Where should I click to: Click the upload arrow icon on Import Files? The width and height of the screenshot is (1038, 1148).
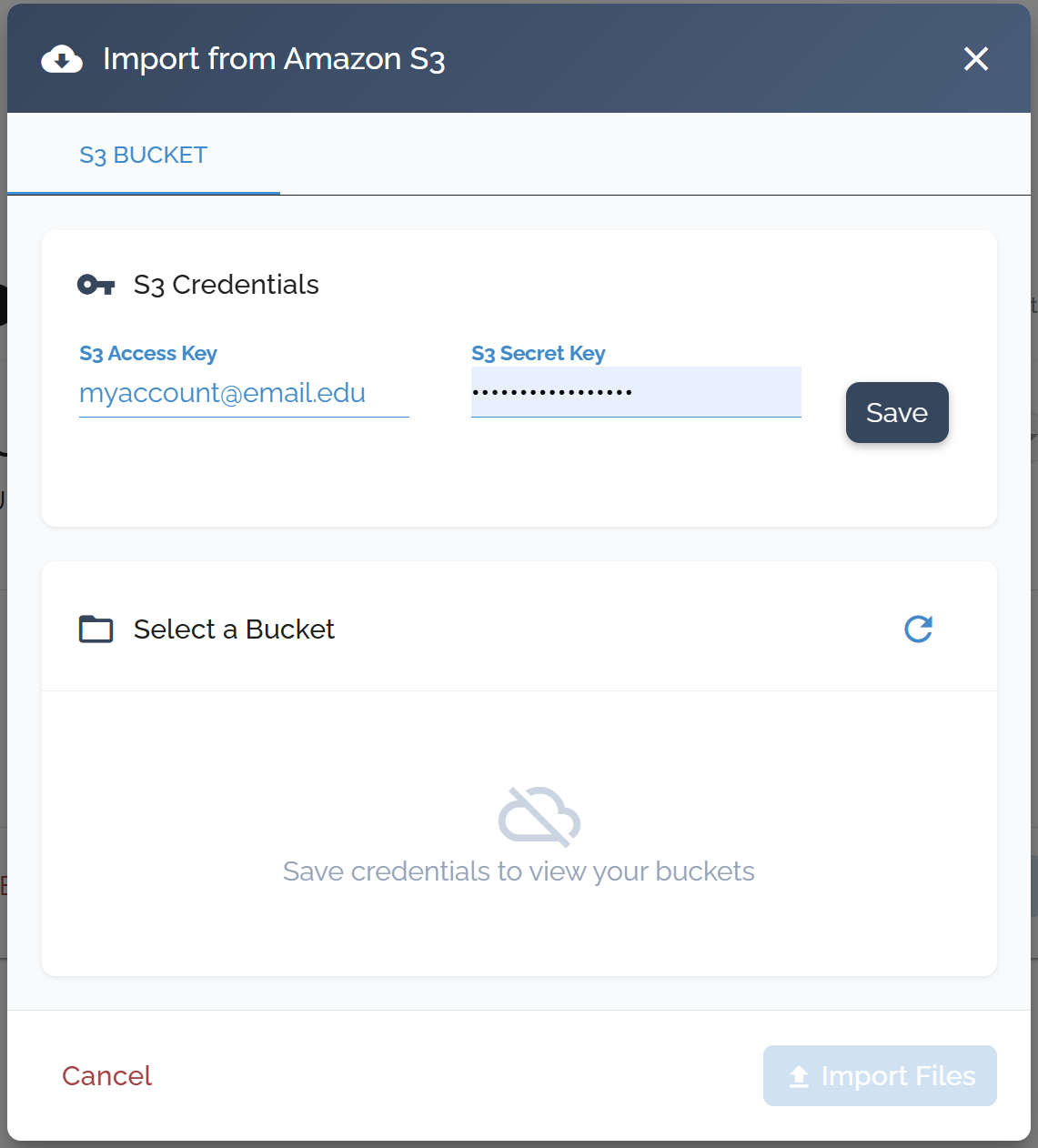(x=799, y=1076)
